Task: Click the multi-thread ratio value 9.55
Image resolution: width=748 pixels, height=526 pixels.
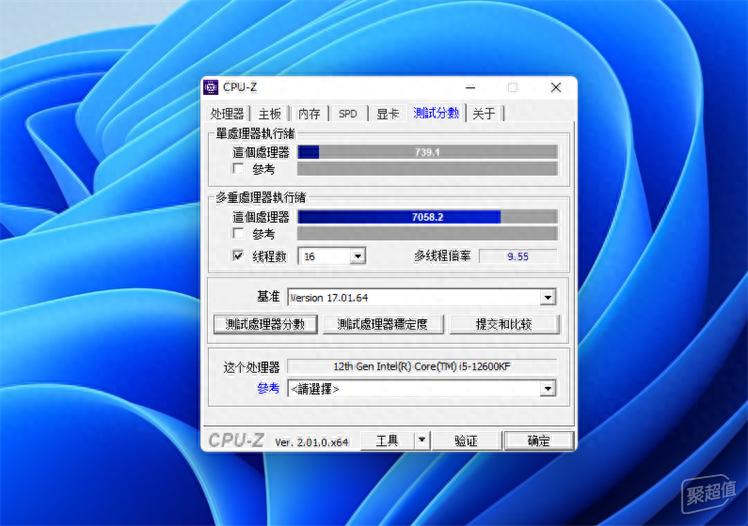Action: coord(518,257)
